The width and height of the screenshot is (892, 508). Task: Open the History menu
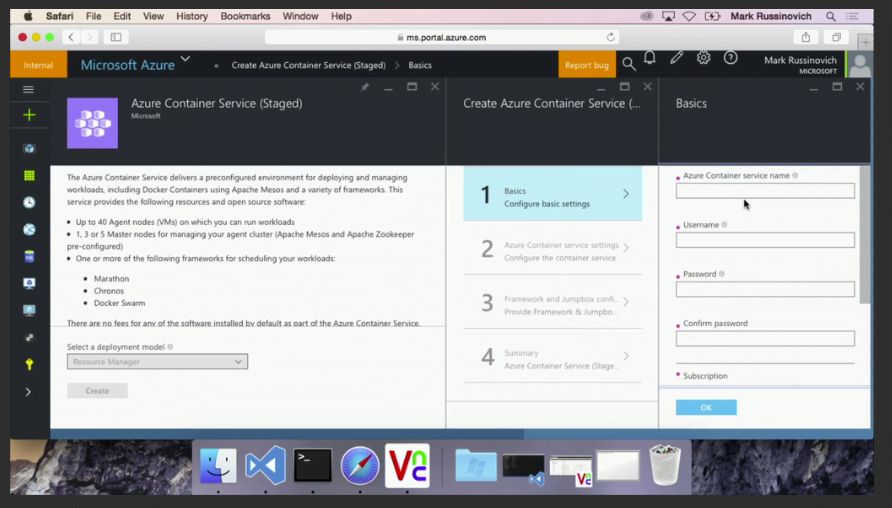[x=192, y=16]
